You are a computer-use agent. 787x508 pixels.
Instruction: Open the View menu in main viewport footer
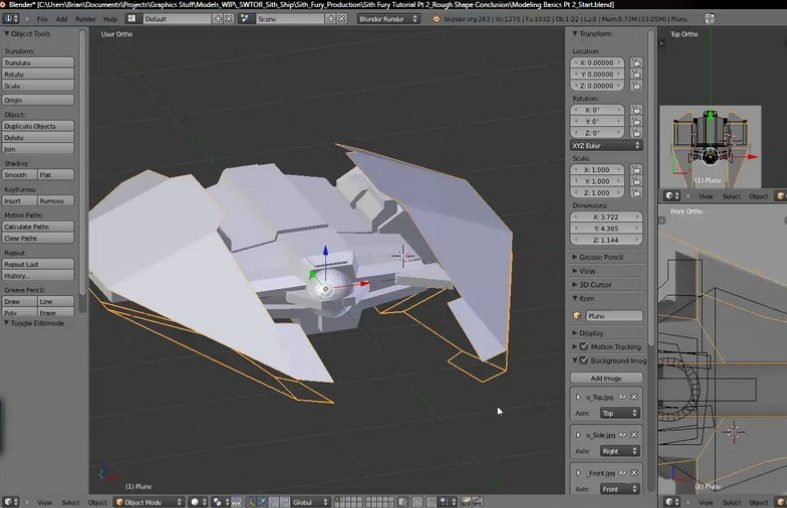(x=44, y=502)
